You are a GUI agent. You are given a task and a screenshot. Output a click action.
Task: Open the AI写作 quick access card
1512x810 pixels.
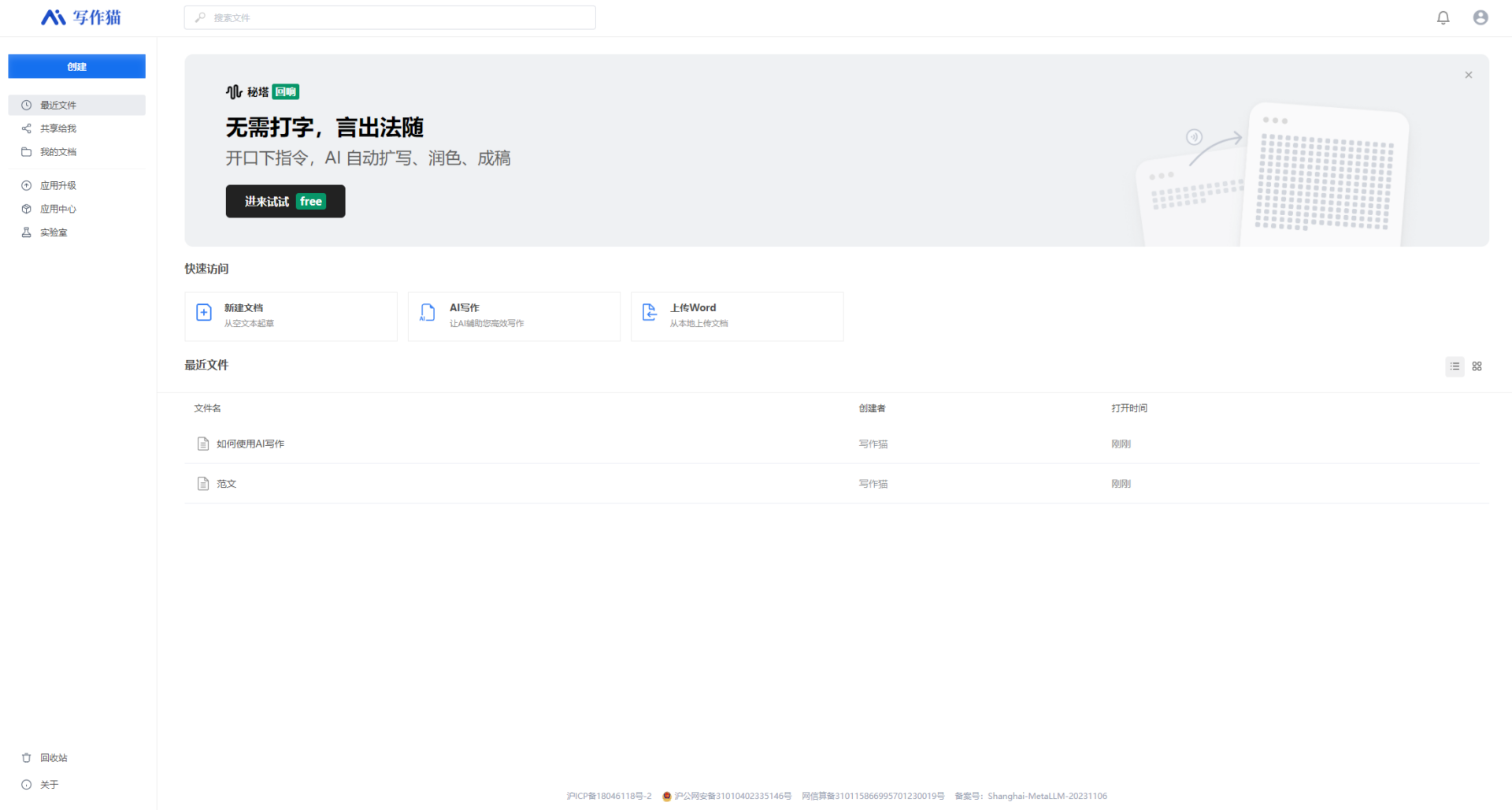point(513,317)
